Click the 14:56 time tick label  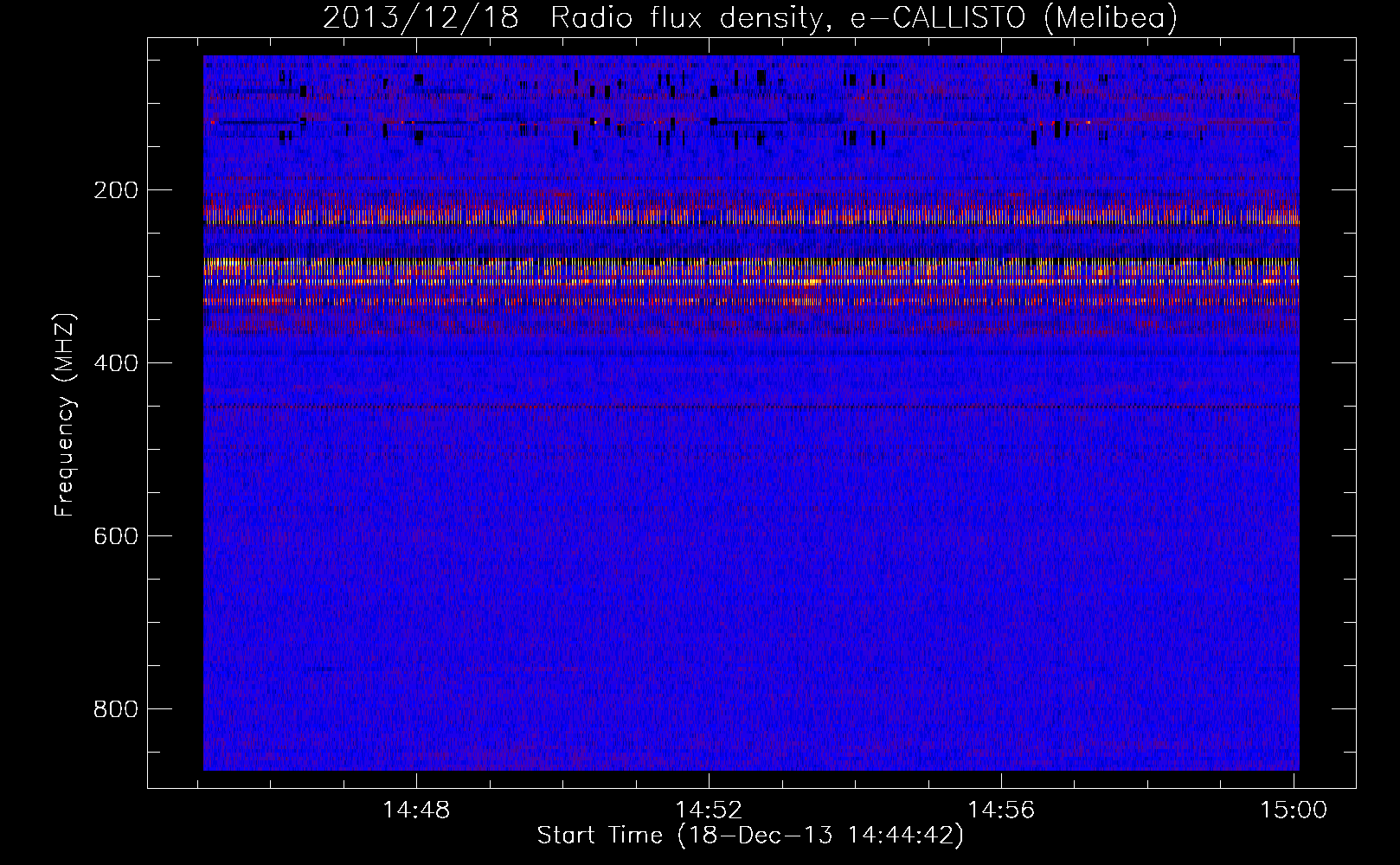pyautogui.click(x=1001, y=811)
